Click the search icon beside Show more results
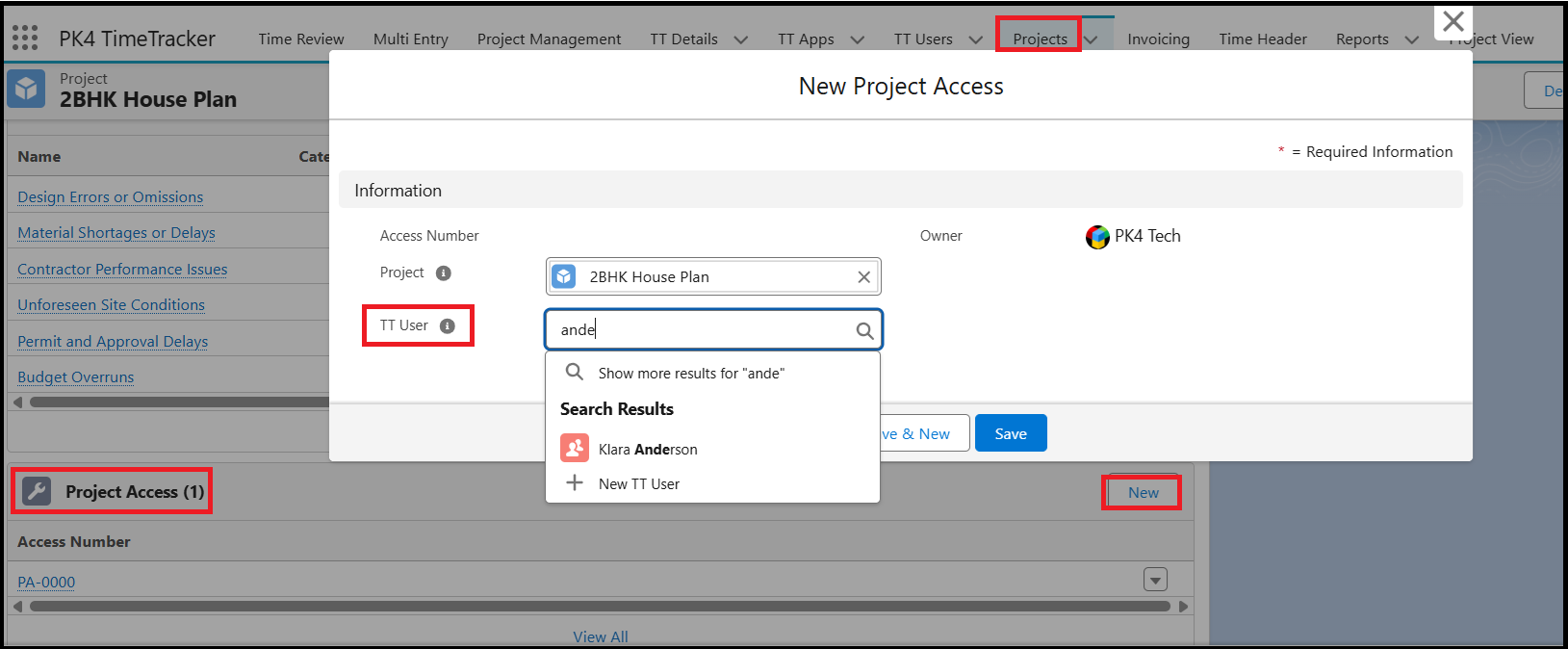Viewport: 1568px width, 649px height. click(x=575, y=372)
